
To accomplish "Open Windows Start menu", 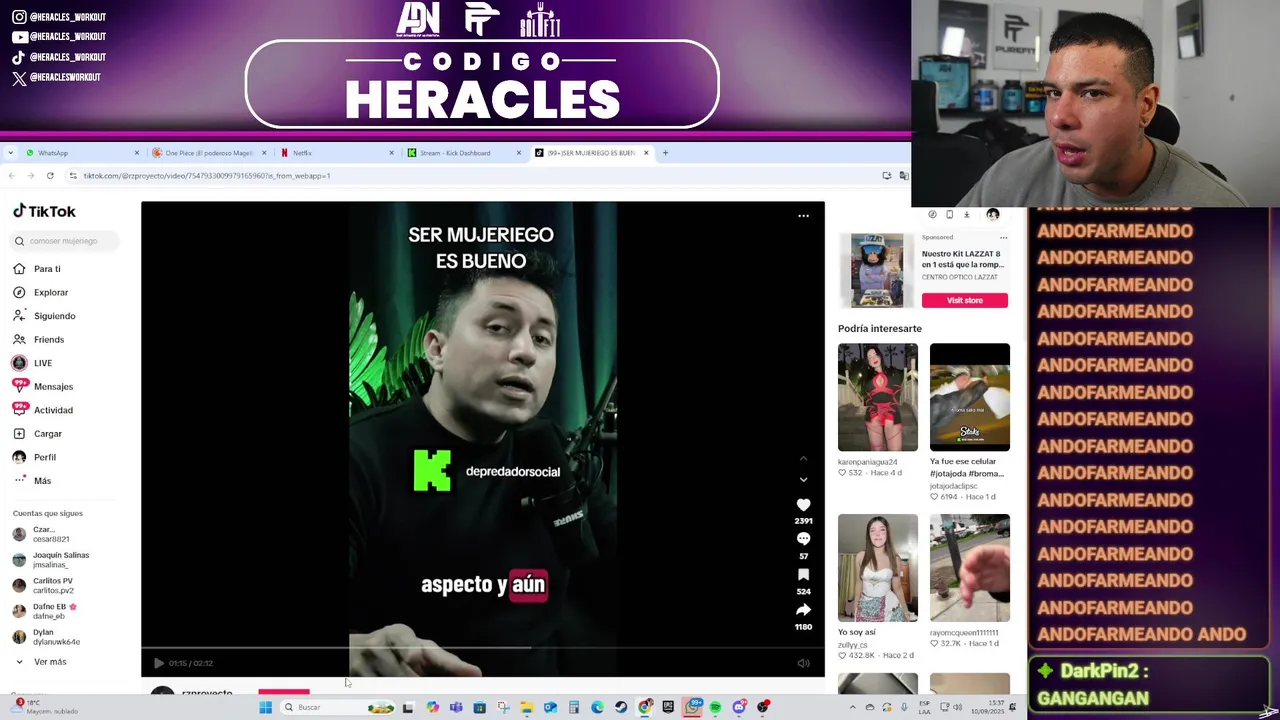I will pos(265,707).
